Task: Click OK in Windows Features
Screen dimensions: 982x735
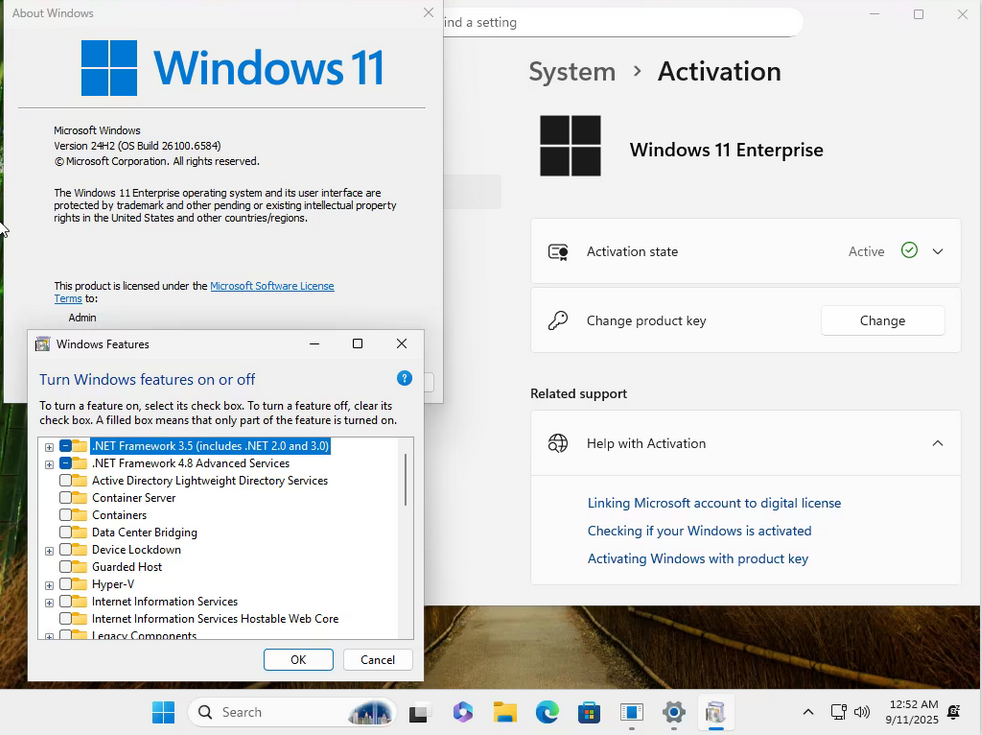Action: click(298, 659)
